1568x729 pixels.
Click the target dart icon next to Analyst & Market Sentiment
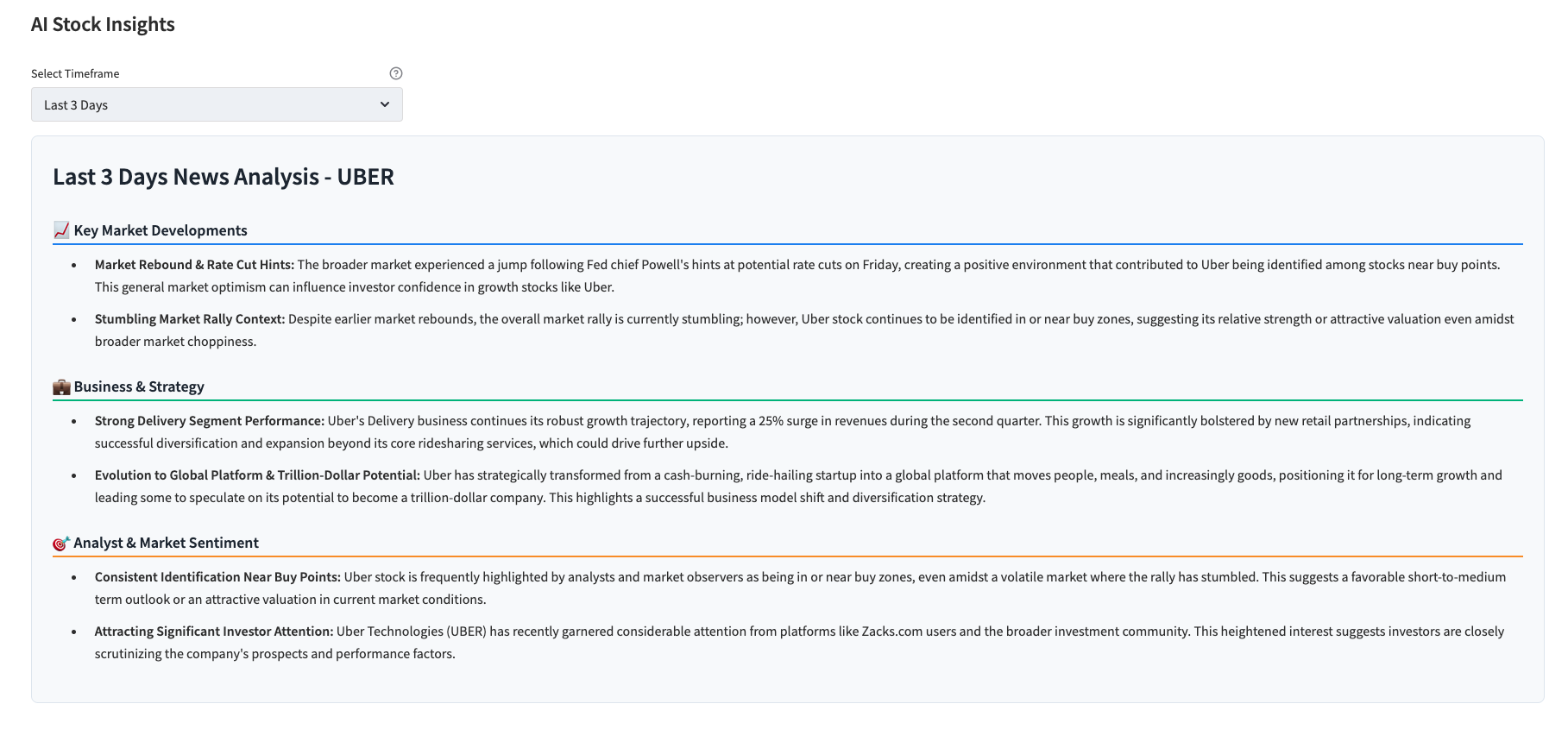coord(61,543)
